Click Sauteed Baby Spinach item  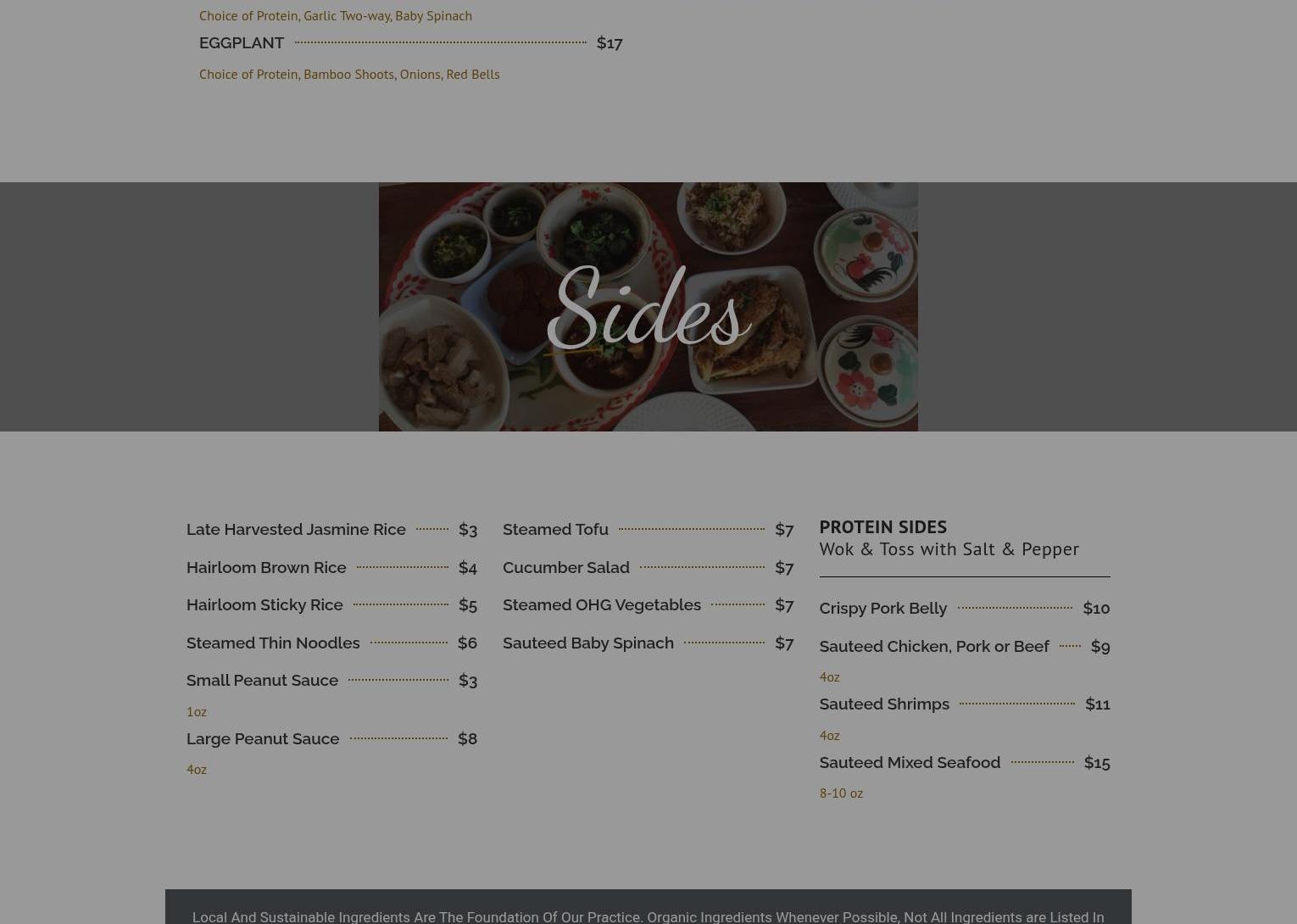point(588,643)
